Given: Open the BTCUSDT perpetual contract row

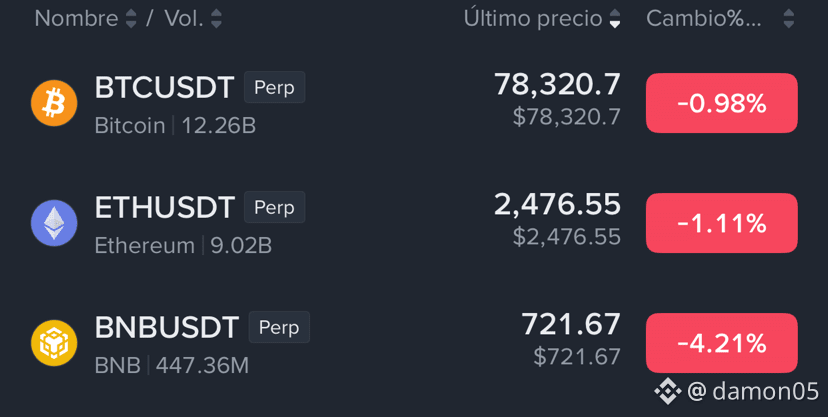Looking at the screenshot, I should [414, 103].
